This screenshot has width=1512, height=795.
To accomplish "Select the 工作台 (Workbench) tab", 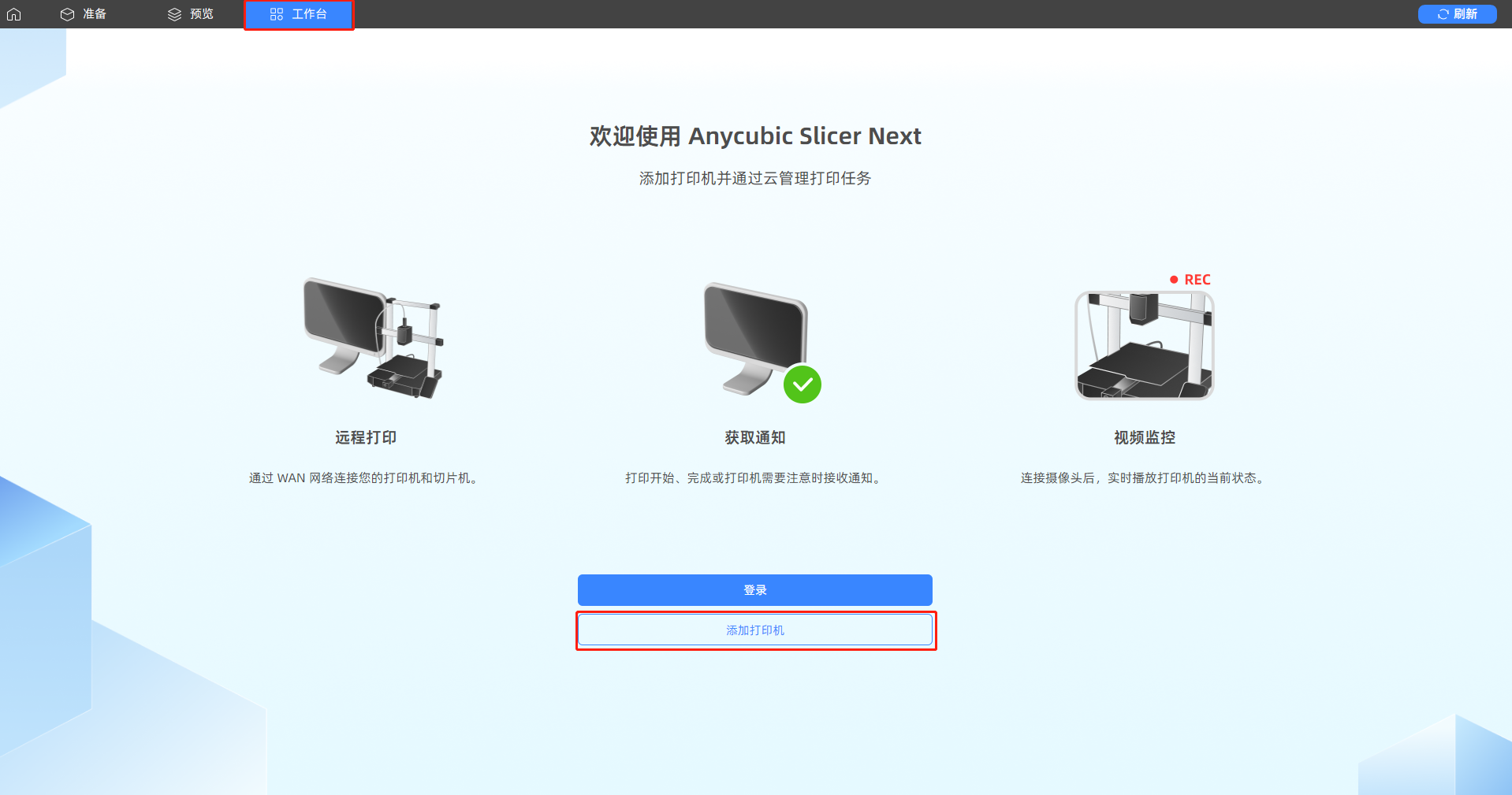I will point(299,14).
